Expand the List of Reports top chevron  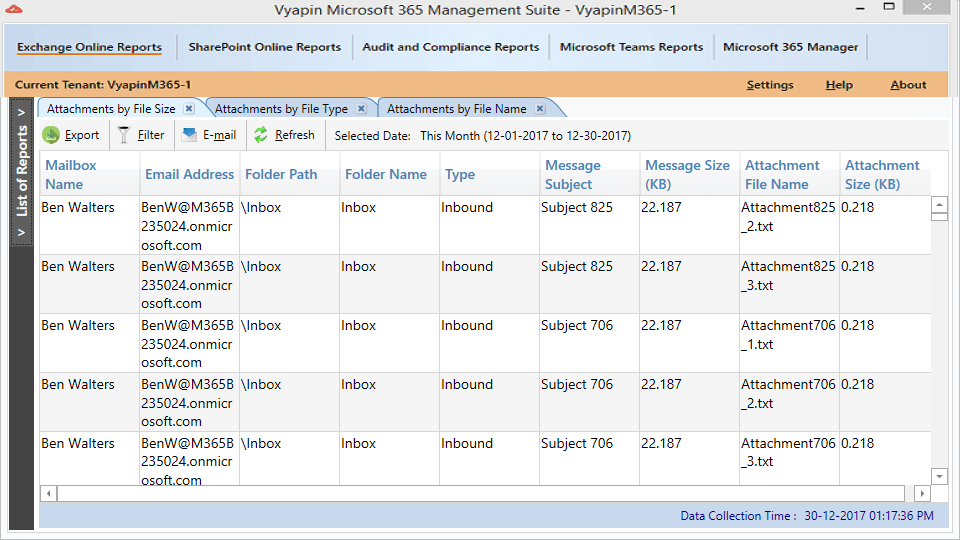click(x=21, y=112)
